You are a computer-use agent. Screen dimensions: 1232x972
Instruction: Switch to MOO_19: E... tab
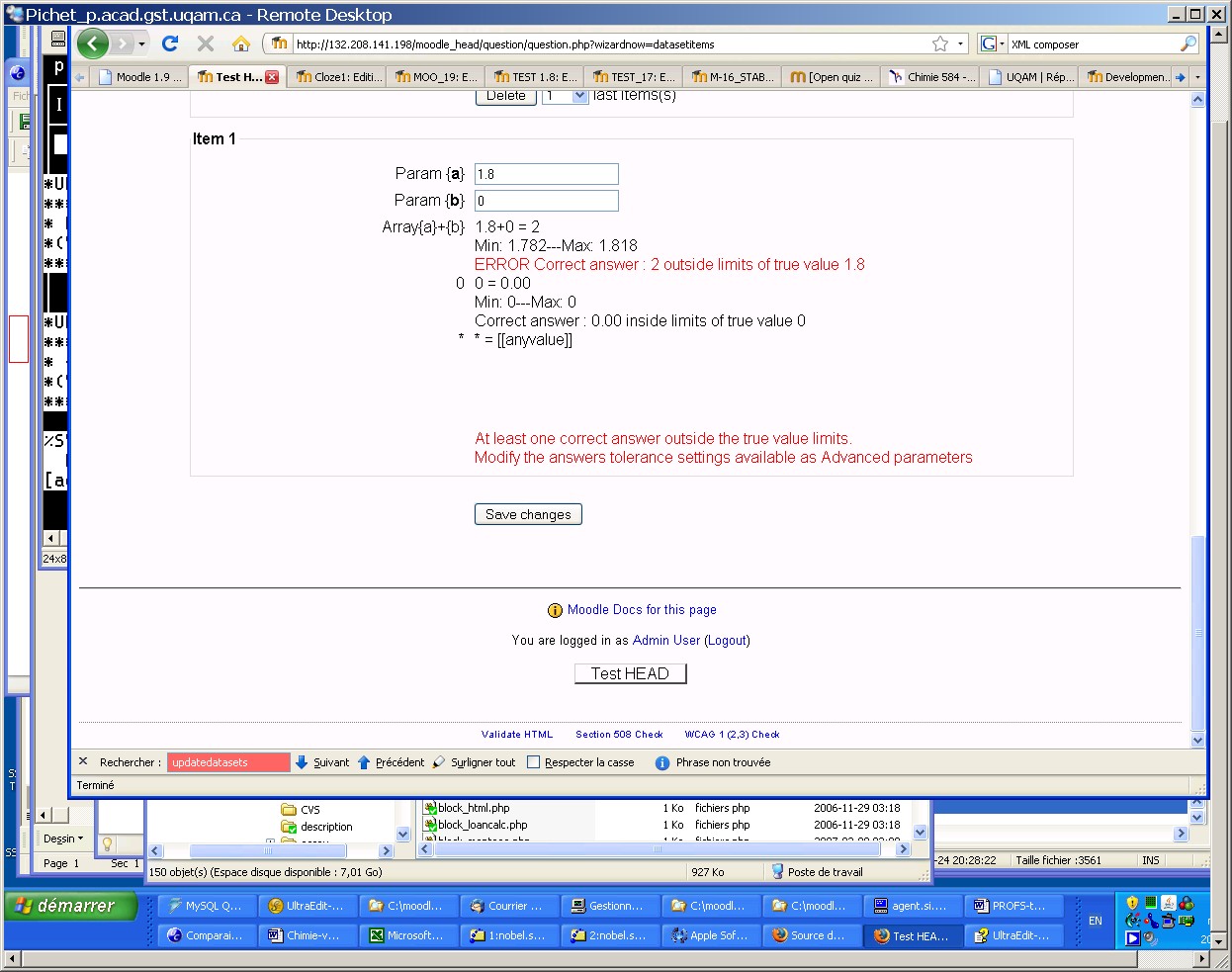point(436,77)
